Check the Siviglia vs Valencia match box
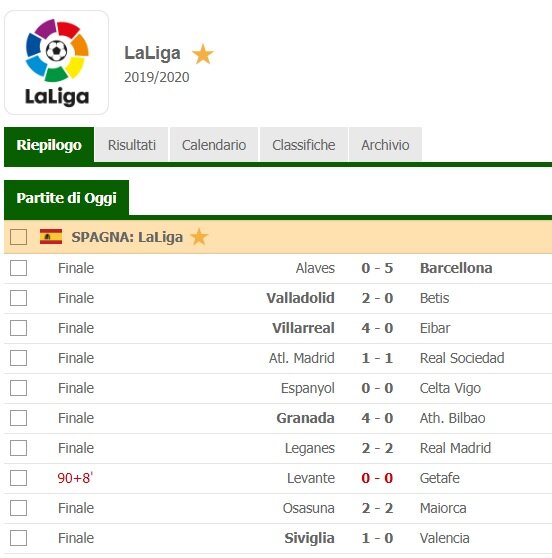This screenshot has width=552, height=558. [19, 538]
